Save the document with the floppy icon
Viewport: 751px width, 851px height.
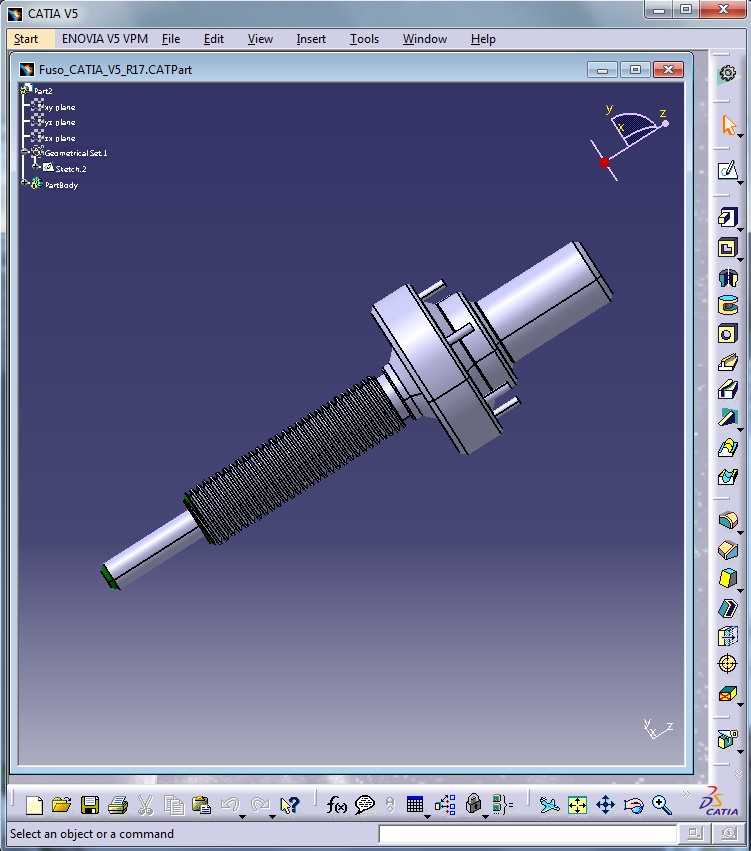(90, 804)
